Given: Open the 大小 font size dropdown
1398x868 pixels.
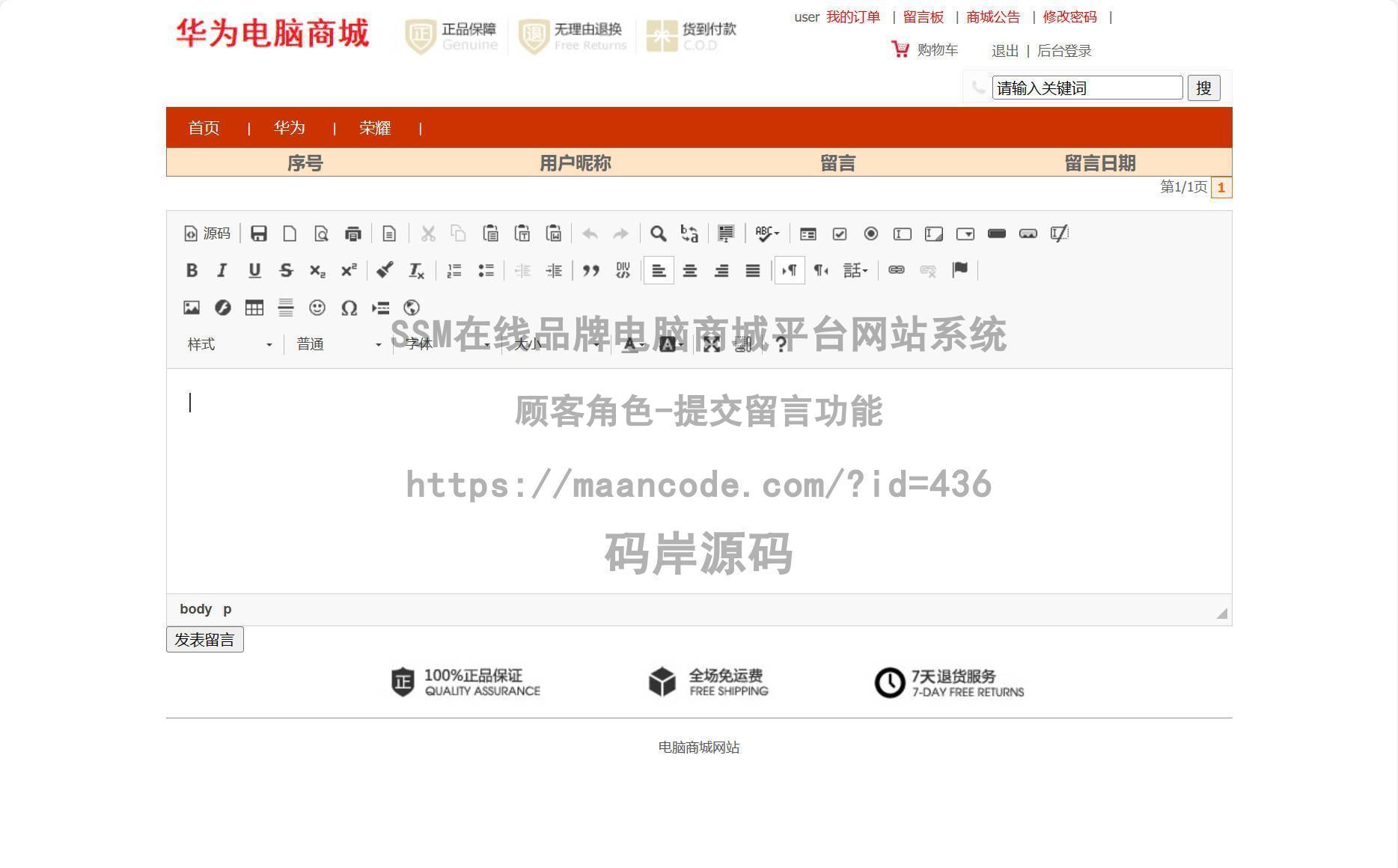Looking at the screenshot, I should (556, 344).
